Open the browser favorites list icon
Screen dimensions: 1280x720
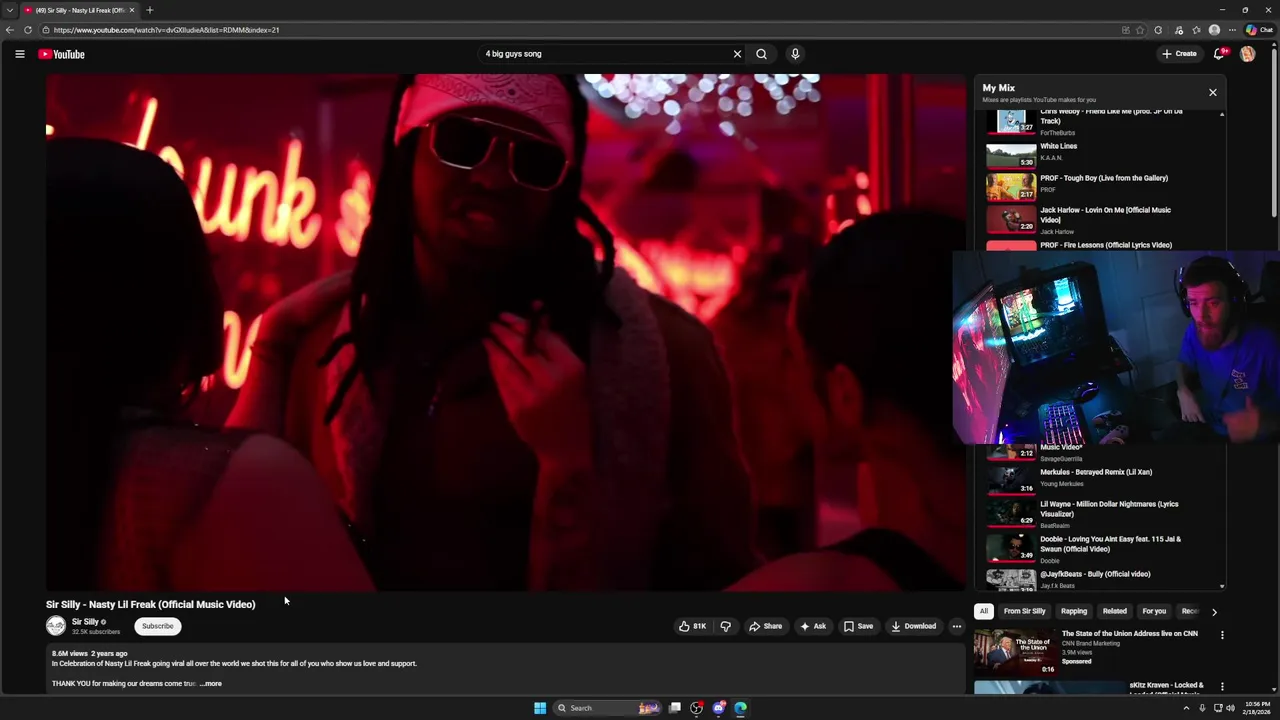pyautogui.click(x=1196, y=30)
